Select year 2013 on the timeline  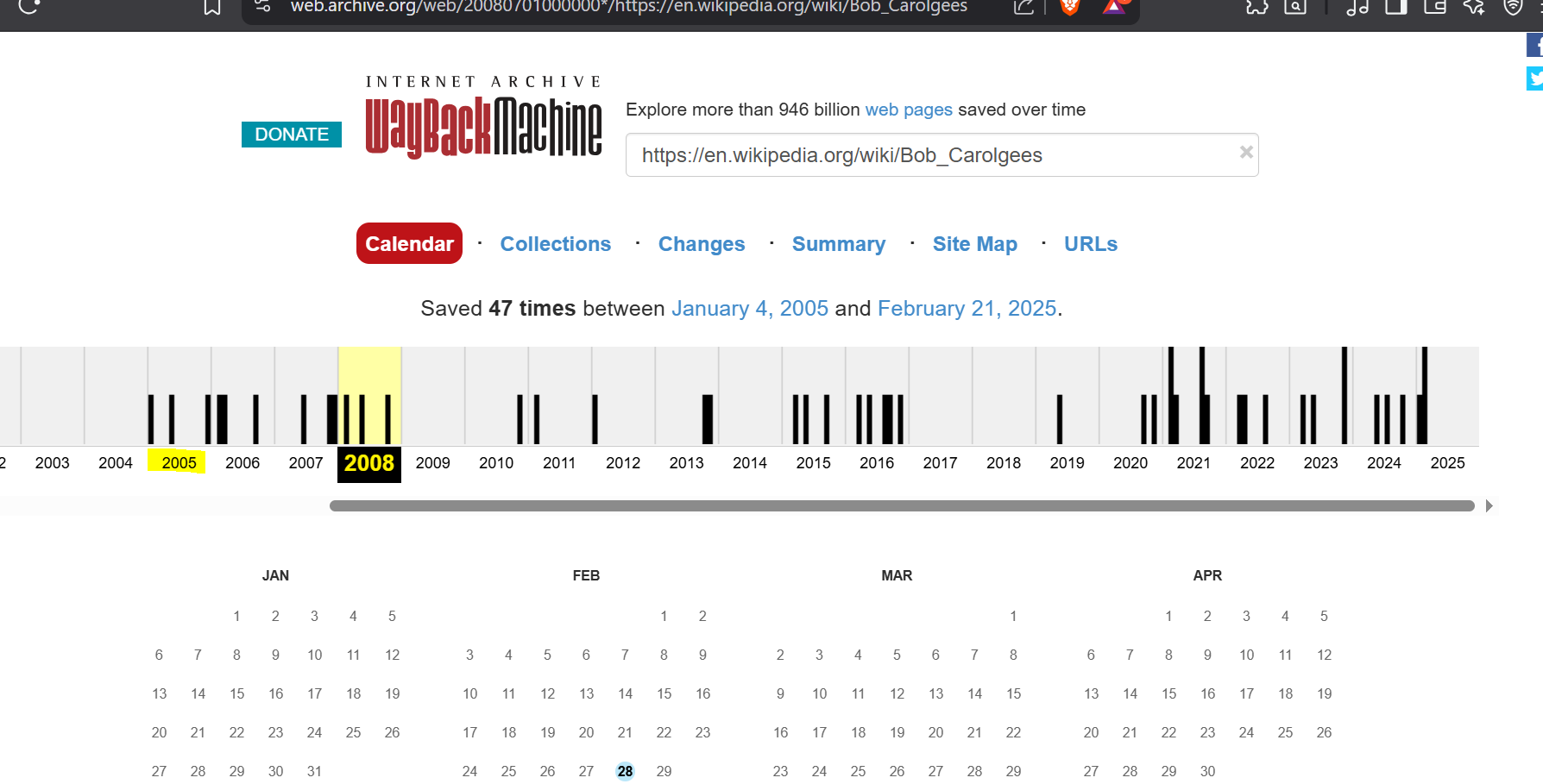coord(686,463)
